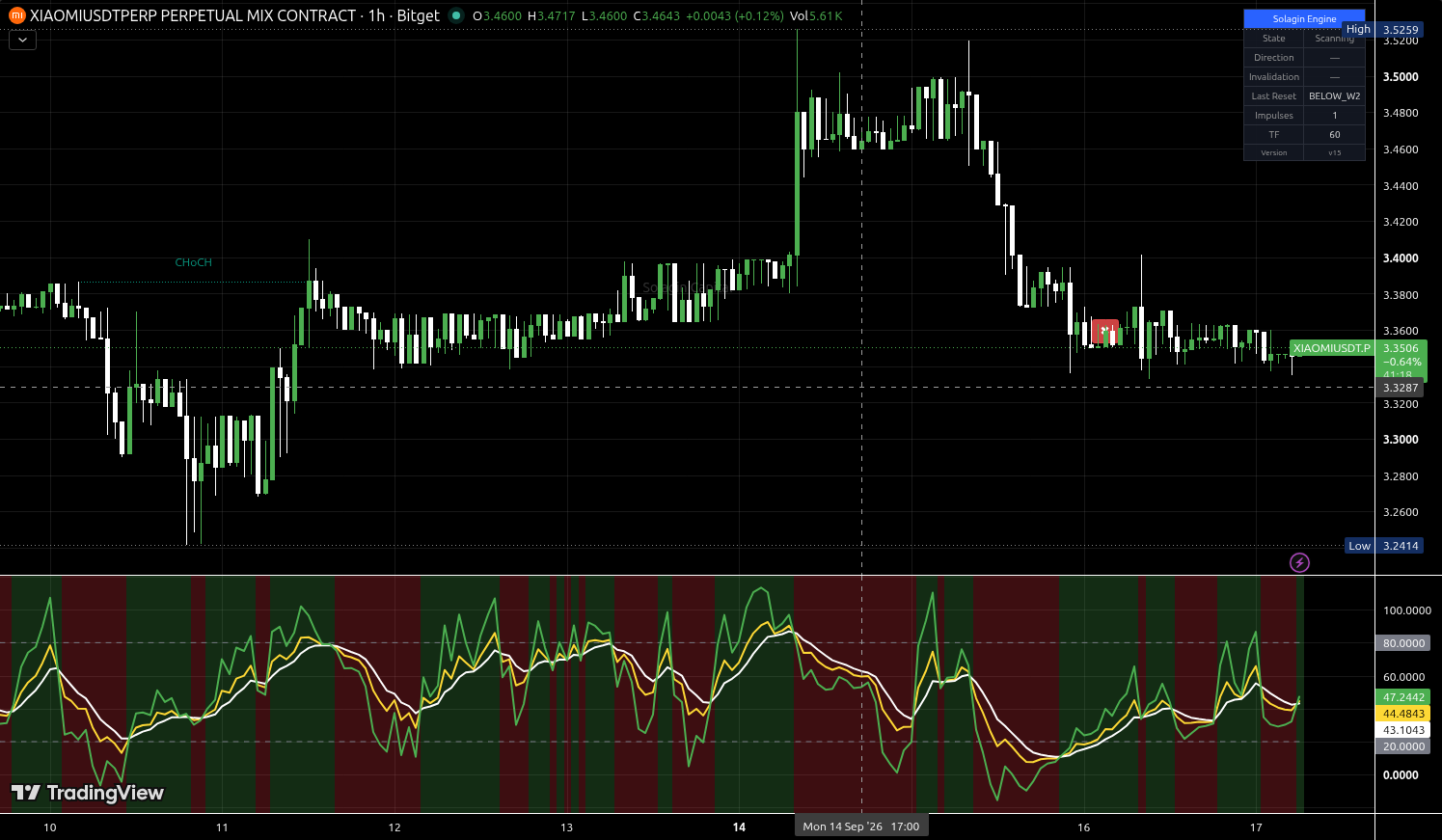
Task: Click the red signal marker on chart
Action: [x=1105, y=331]
